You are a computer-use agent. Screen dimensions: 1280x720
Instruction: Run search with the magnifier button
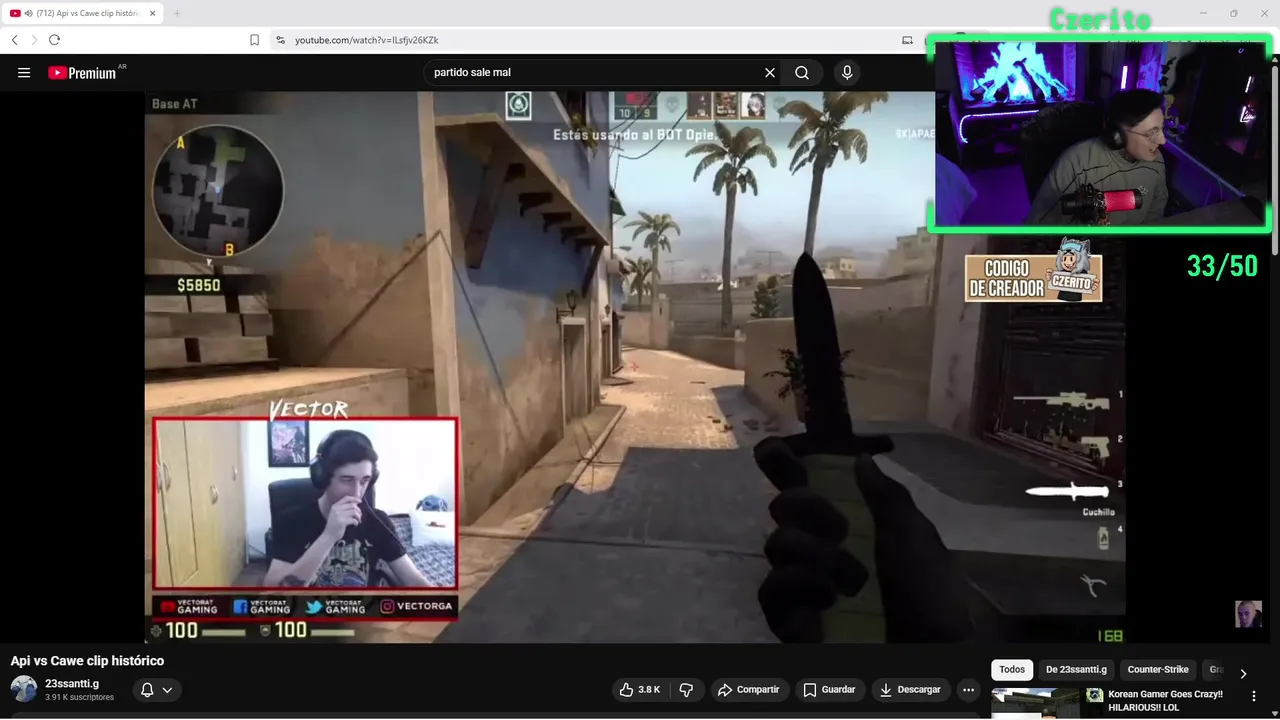click(x=802, y=73)
